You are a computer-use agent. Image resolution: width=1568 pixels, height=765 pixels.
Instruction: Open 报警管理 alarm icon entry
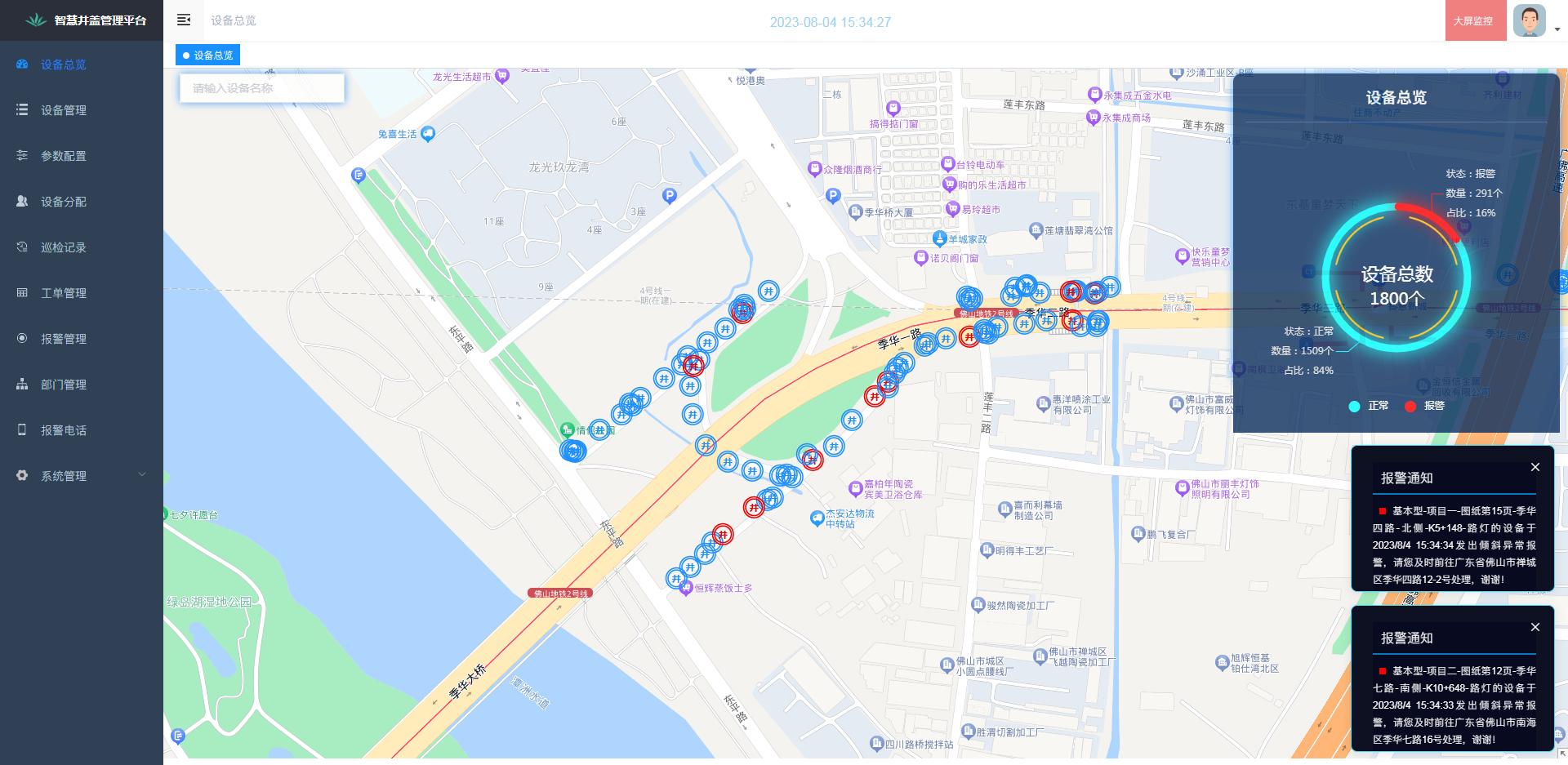[x=22, y=338]
